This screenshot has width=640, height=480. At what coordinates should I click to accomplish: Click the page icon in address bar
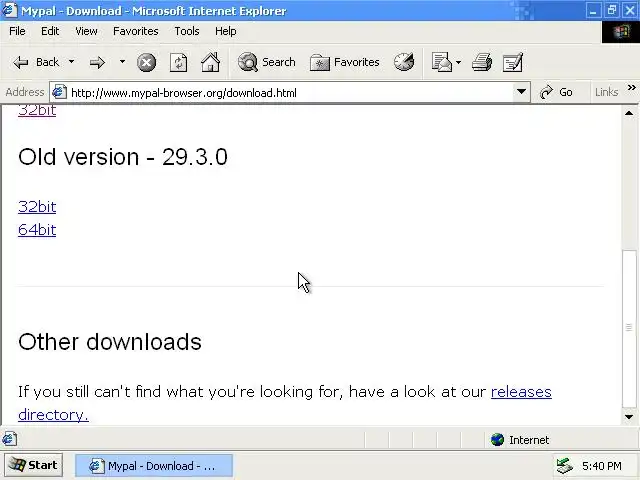[x=59, y=92]
